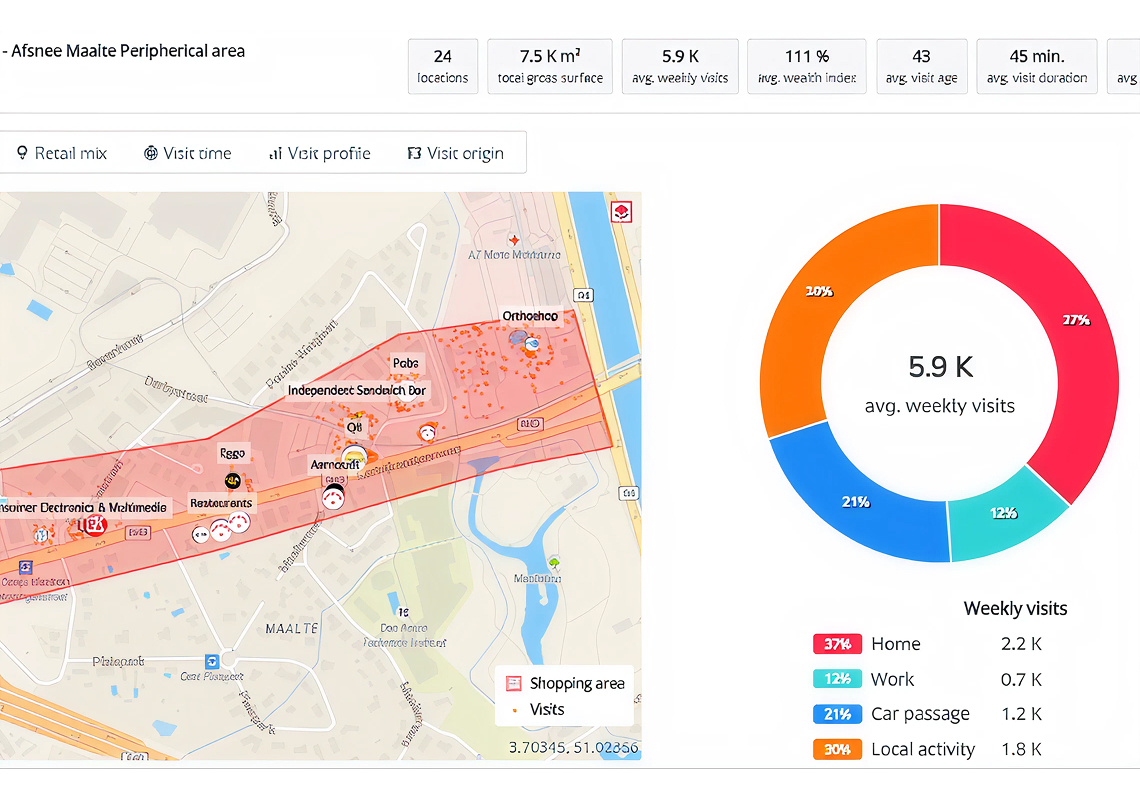Click the blue 21% Car passage legend swatch
1140x800 pixels.
(837, 714)
